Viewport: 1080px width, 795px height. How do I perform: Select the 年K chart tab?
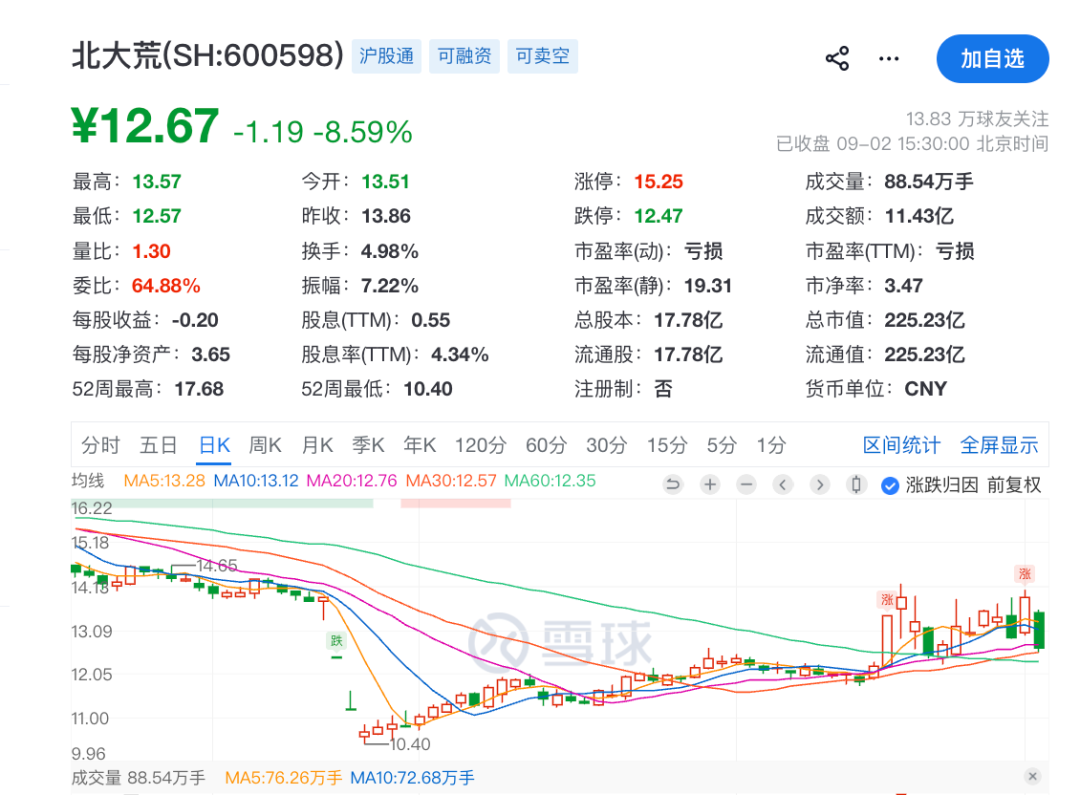click(420, 445)
